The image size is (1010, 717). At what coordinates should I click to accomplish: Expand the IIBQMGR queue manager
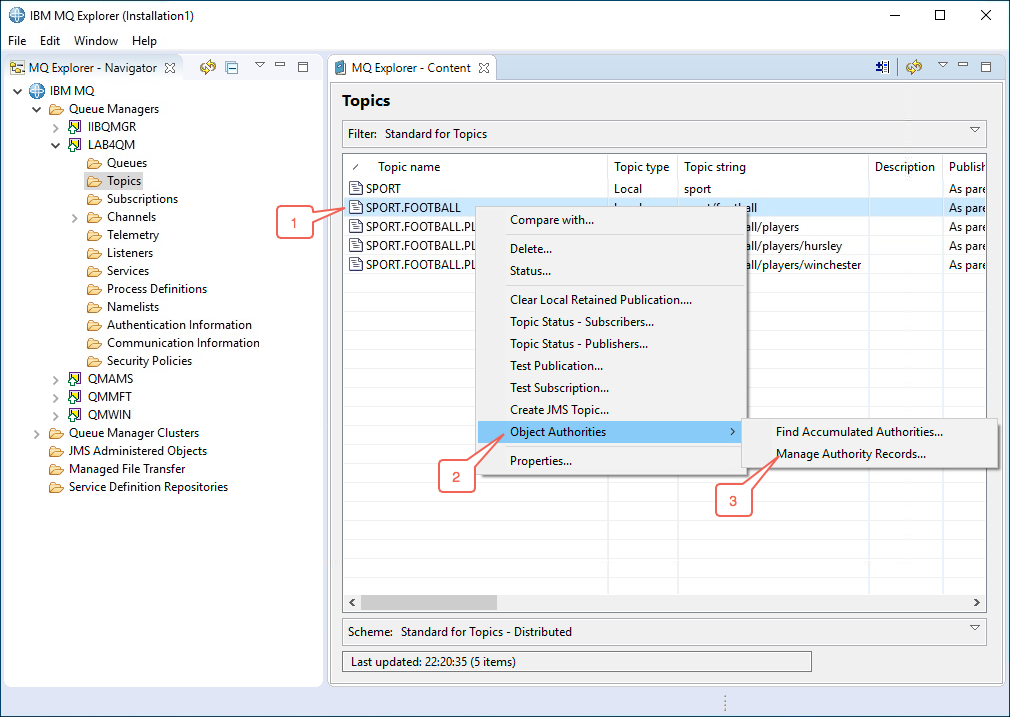(56, 128)
